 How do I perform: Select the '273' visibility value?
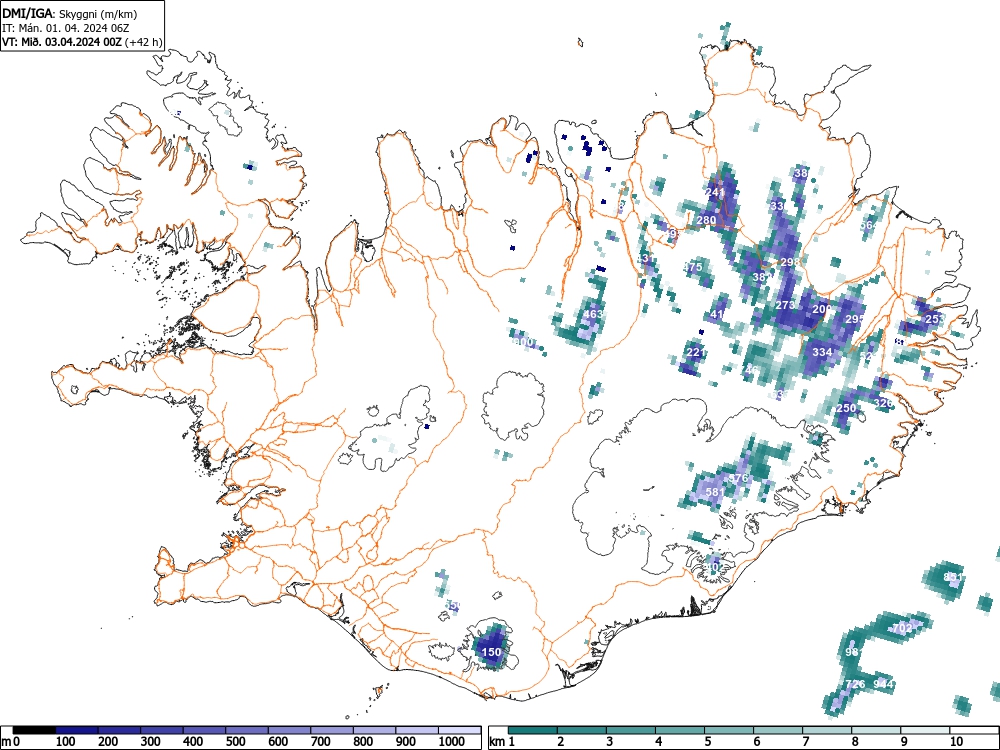[785, 305]
